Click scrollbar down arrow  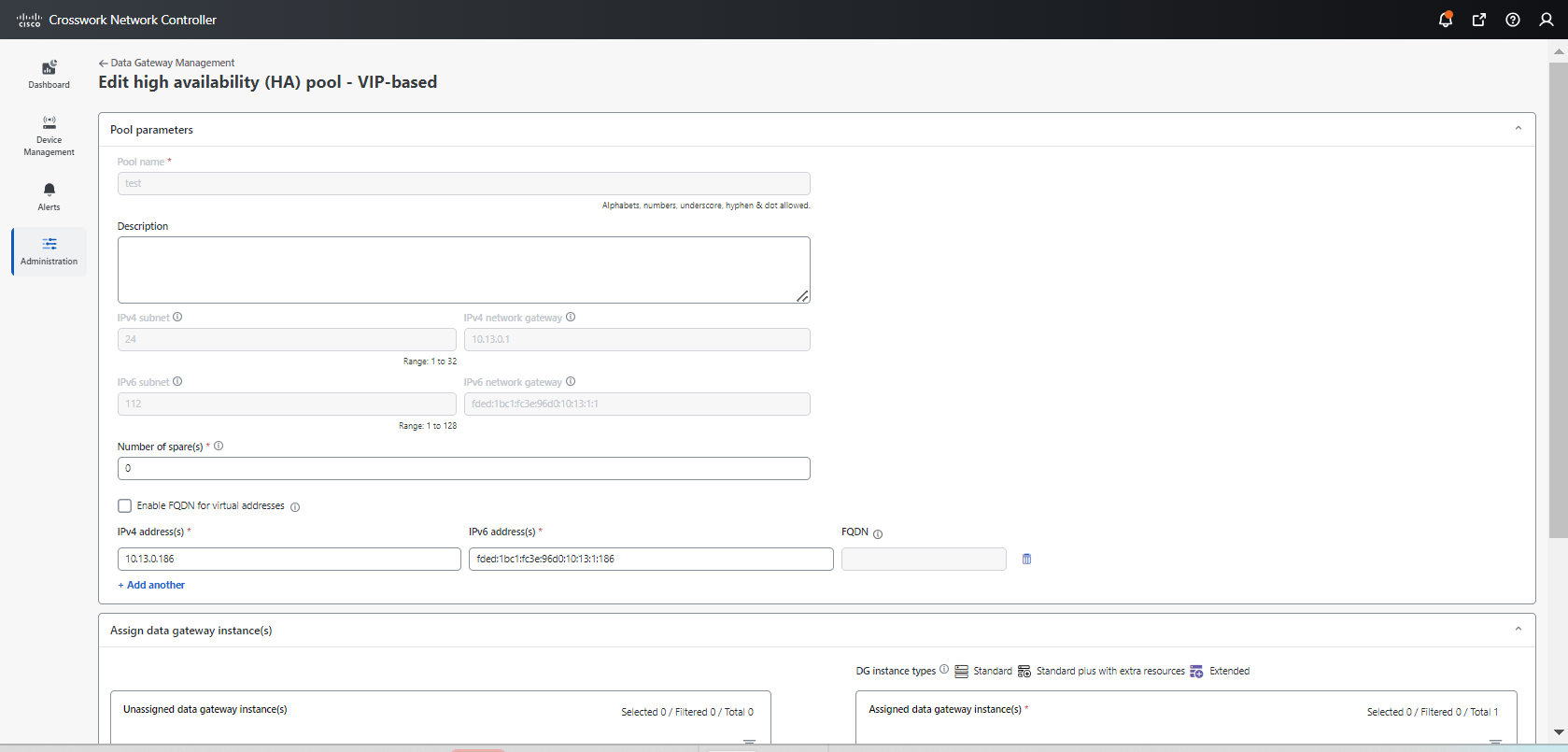[x=1558, y=732]
